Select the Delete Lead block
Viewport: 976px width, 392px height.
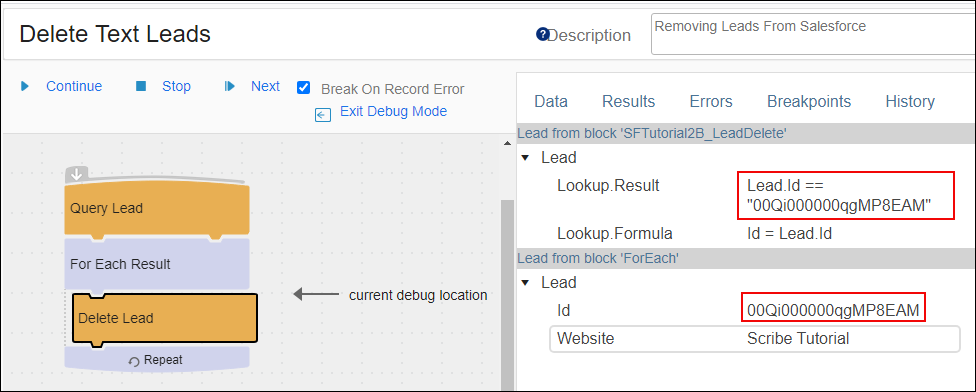point(165,318)
